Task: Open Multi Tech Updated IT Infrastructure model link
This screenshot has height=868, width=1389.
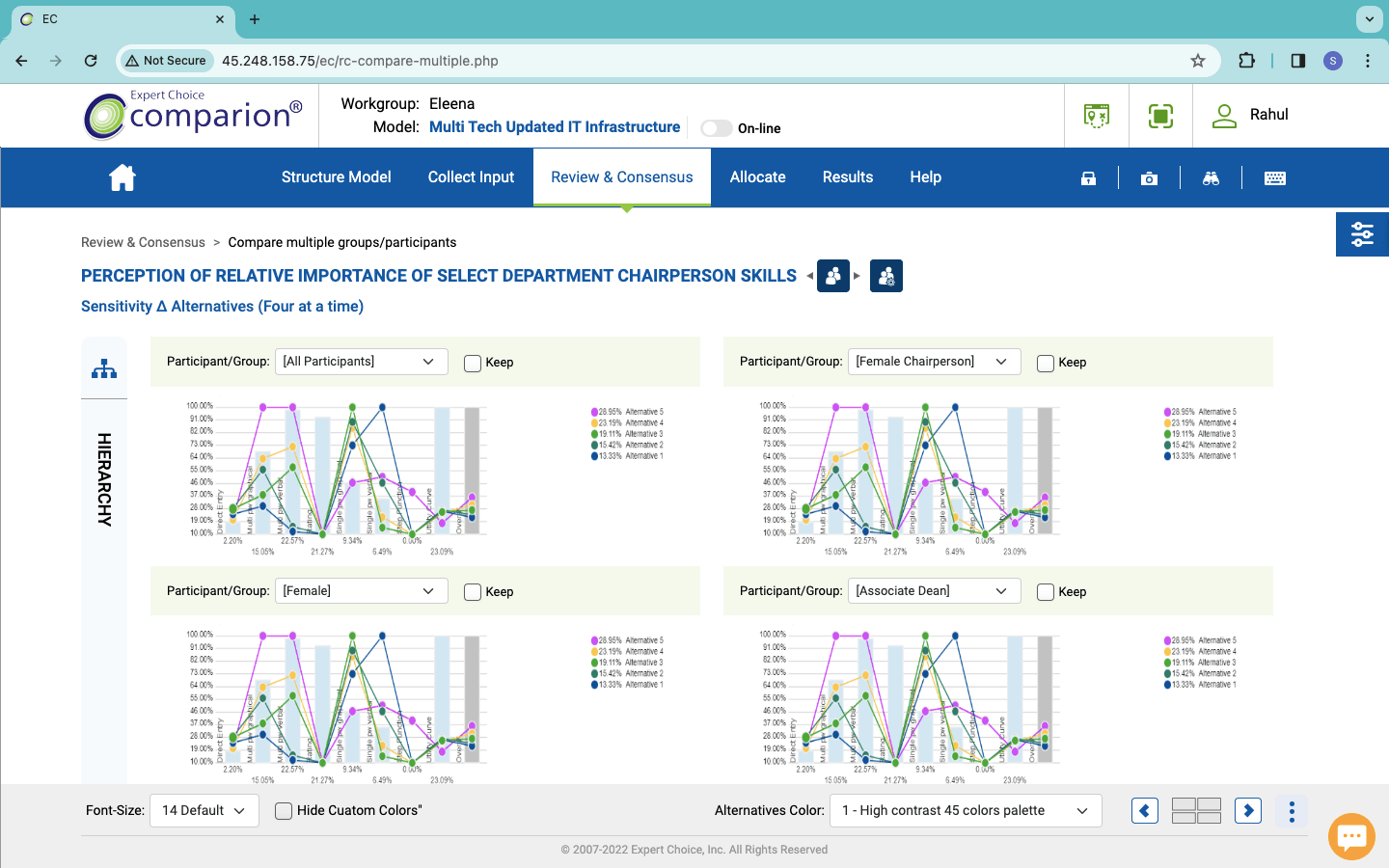Action: click(x=555, y=127)
